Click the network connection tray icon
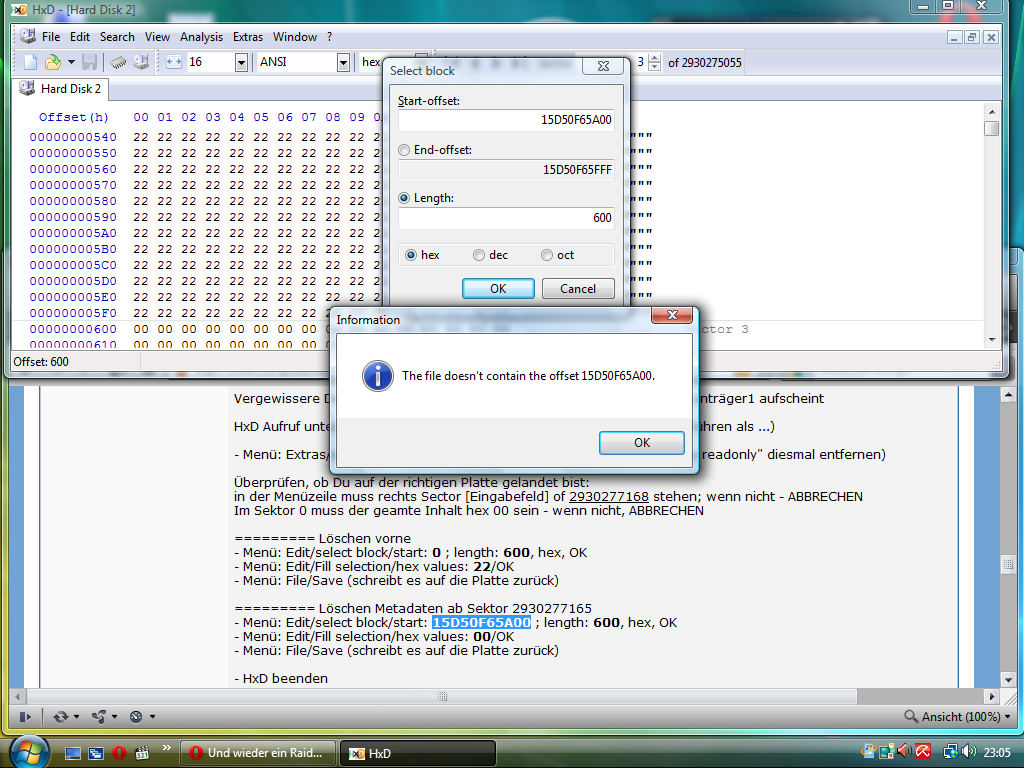This screenshot has height=768, width=1024. pyautogui.click(x=951, y=752)
